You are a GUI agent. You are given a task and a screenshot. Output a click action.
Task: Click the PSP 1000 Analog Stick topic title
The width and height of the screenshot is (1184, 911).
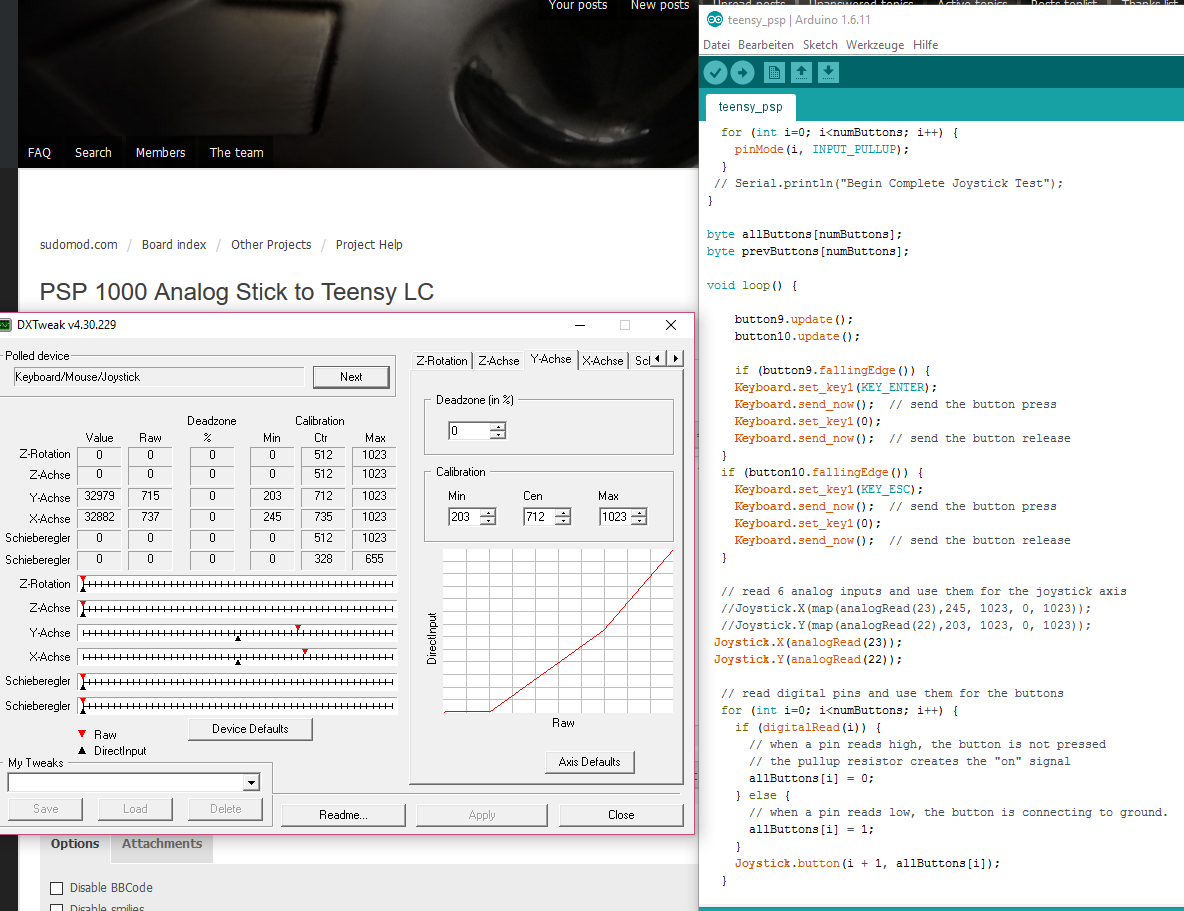pos(236,292)
